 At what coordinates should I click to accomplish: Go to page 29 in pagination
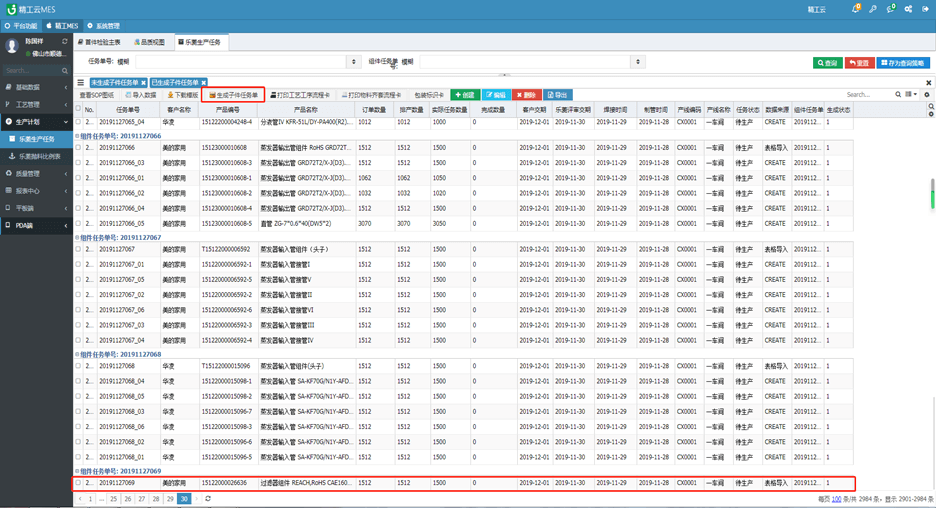[x=170, y=498]
